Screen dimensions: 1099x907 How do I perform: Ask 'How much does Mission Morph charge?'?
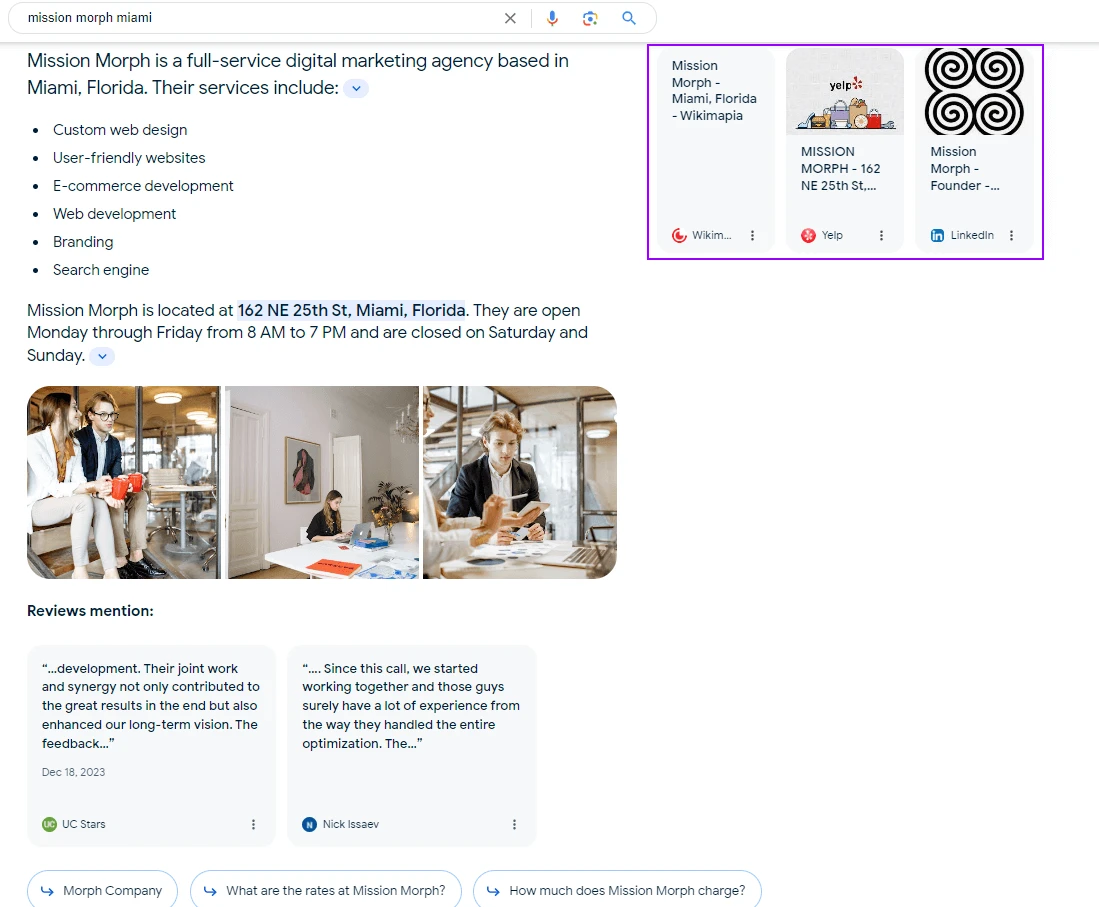click(617, 890)
